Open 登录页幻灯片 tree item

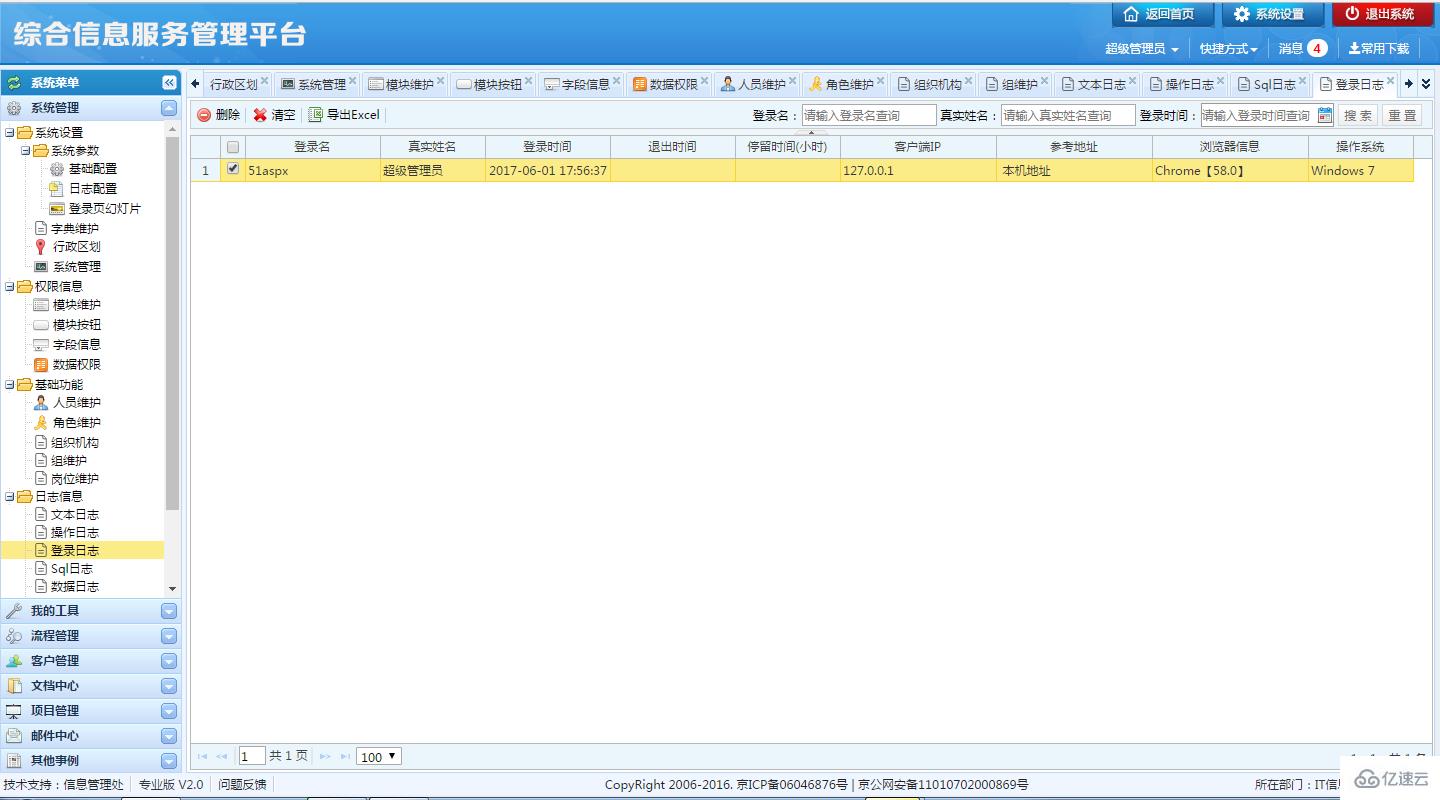104,208
